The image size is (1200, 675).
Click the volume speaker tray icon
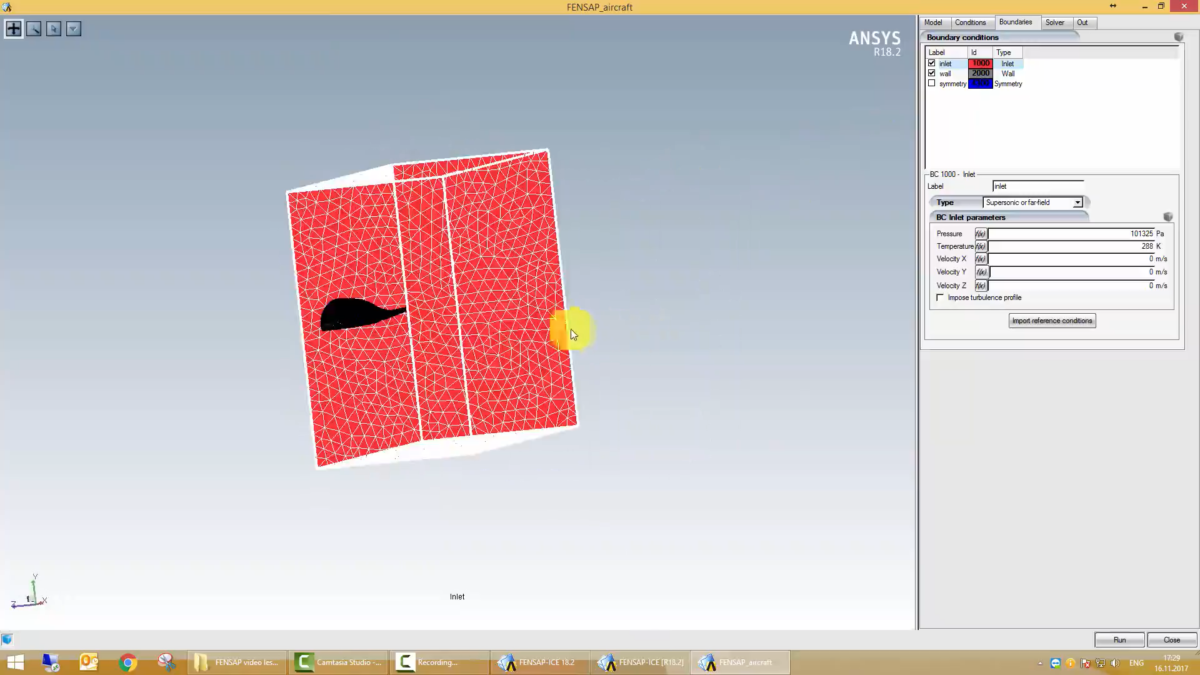point(1115,664)
